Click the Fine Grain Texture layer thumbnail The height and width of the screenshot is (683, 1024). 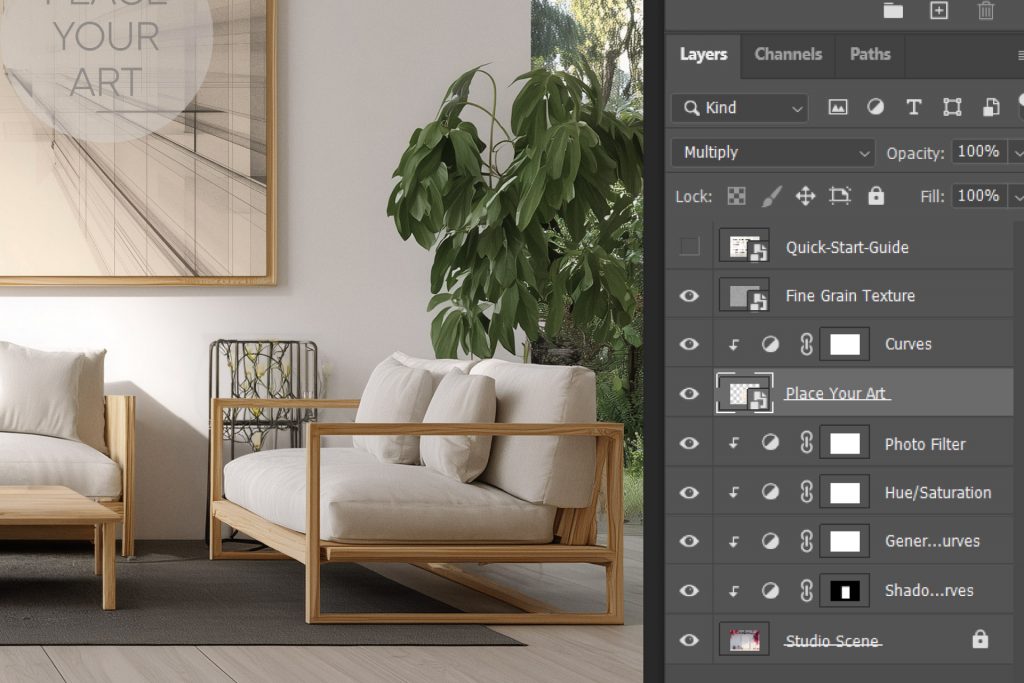pos(744,296)
